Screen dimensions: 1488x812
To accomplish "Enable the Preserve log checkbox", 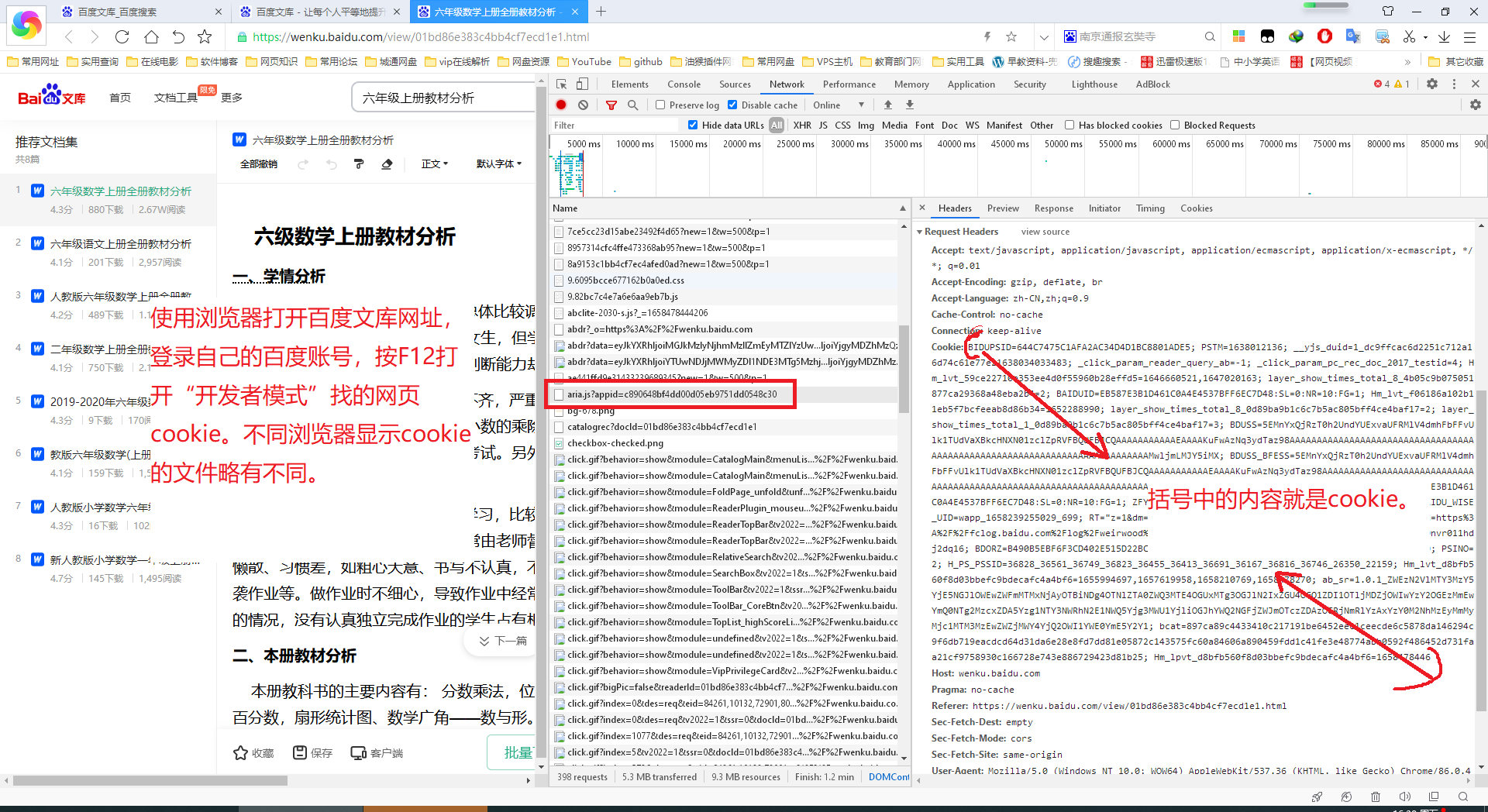I will coord(660,105).
